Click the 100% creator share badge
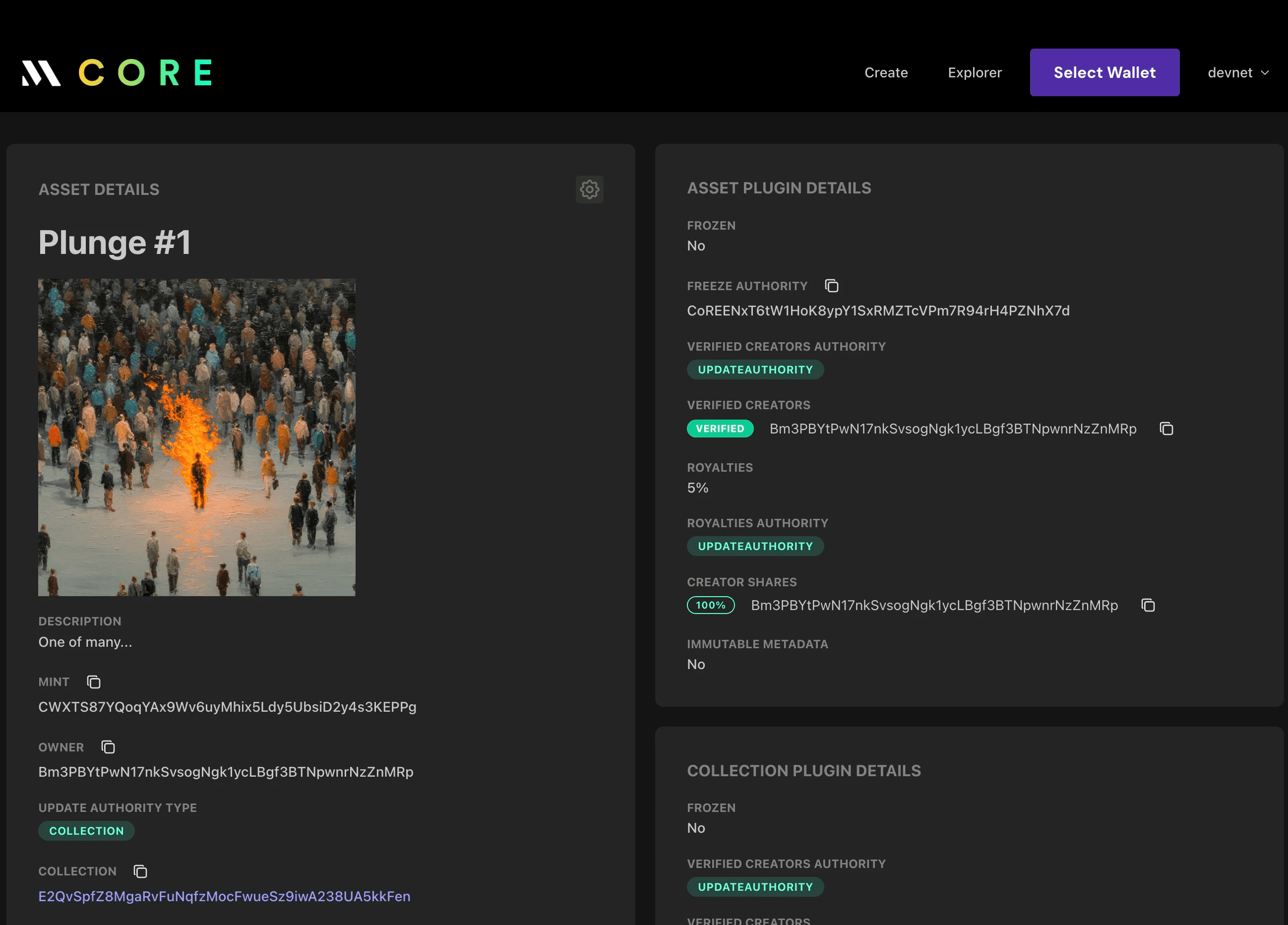 (x=710, y=605)
